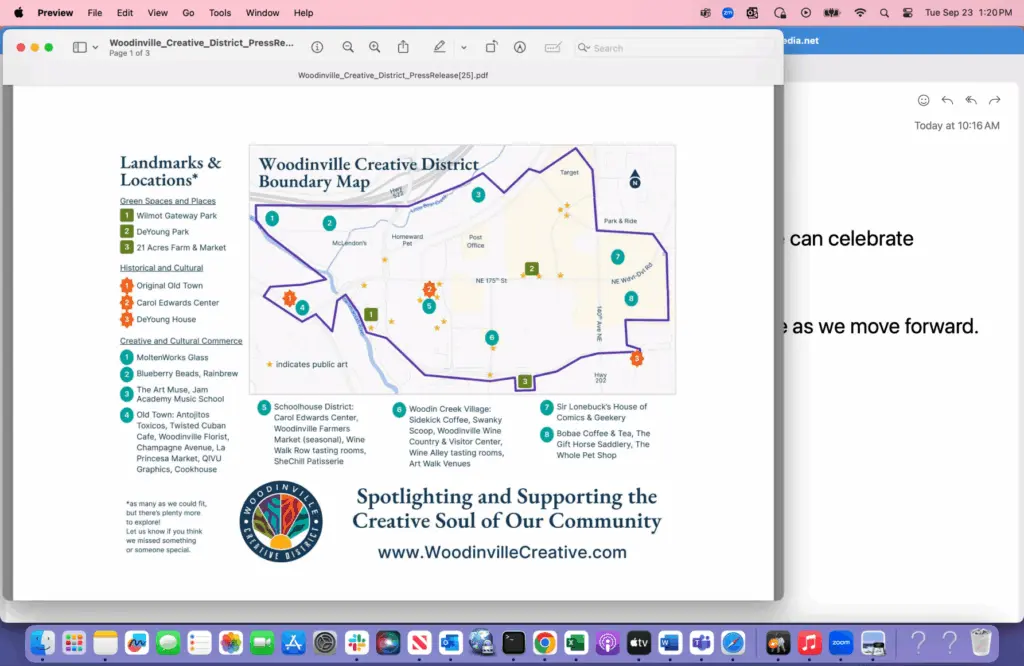Zoom in on the PDF page
This screenshot has width=1024, height=666.
(x=375, y=47)
